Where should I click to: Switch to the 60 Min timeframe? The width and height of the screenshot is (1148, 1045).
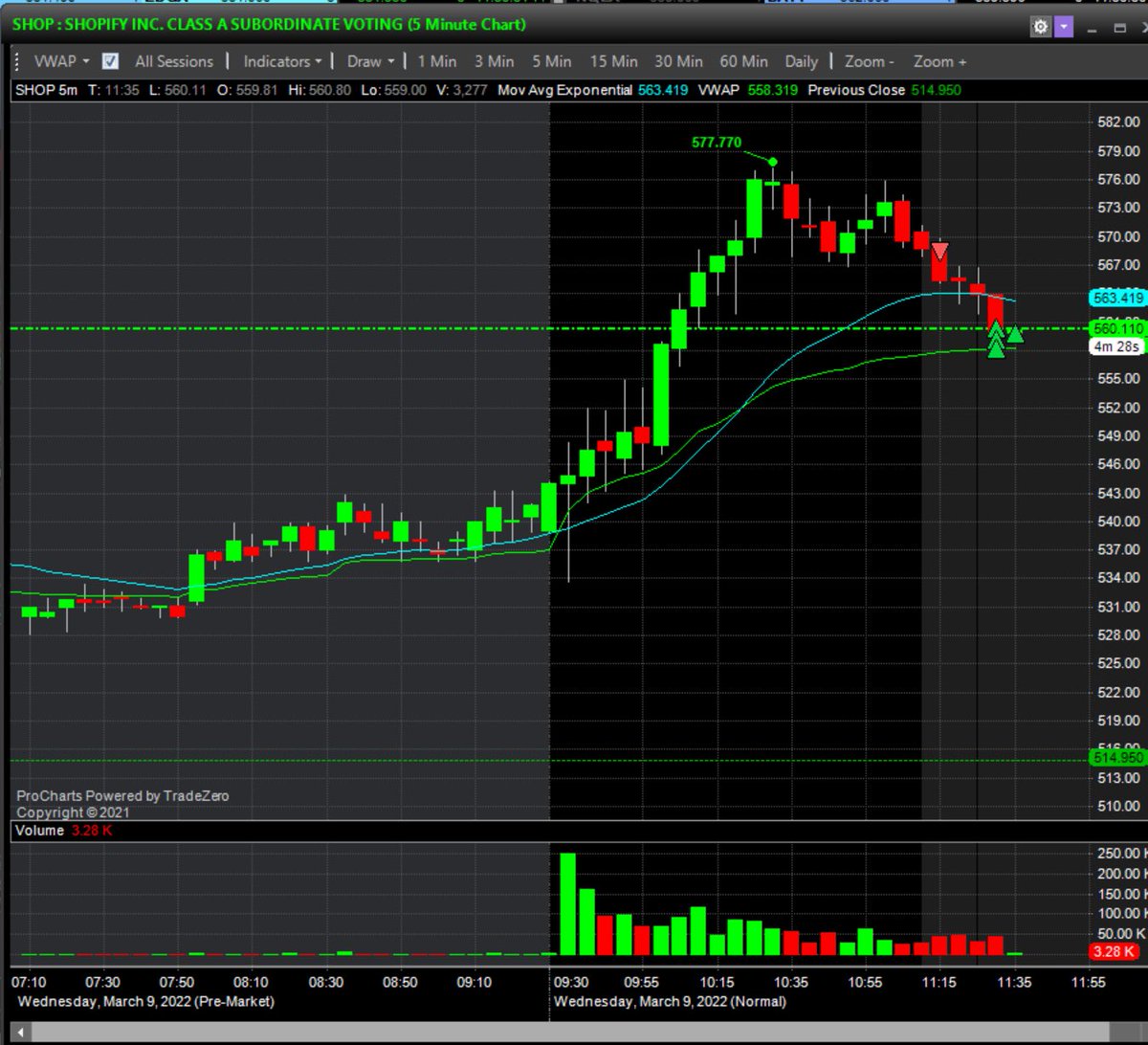point(743,61)
